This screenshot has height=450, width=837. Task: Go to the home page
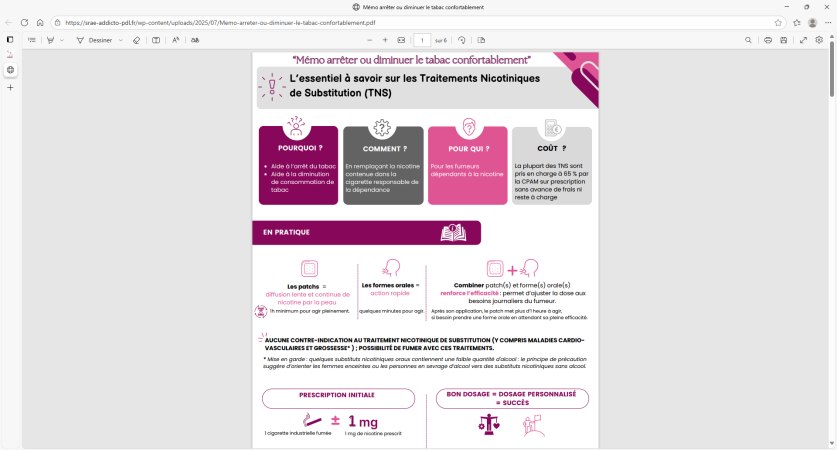coord(40,22)
